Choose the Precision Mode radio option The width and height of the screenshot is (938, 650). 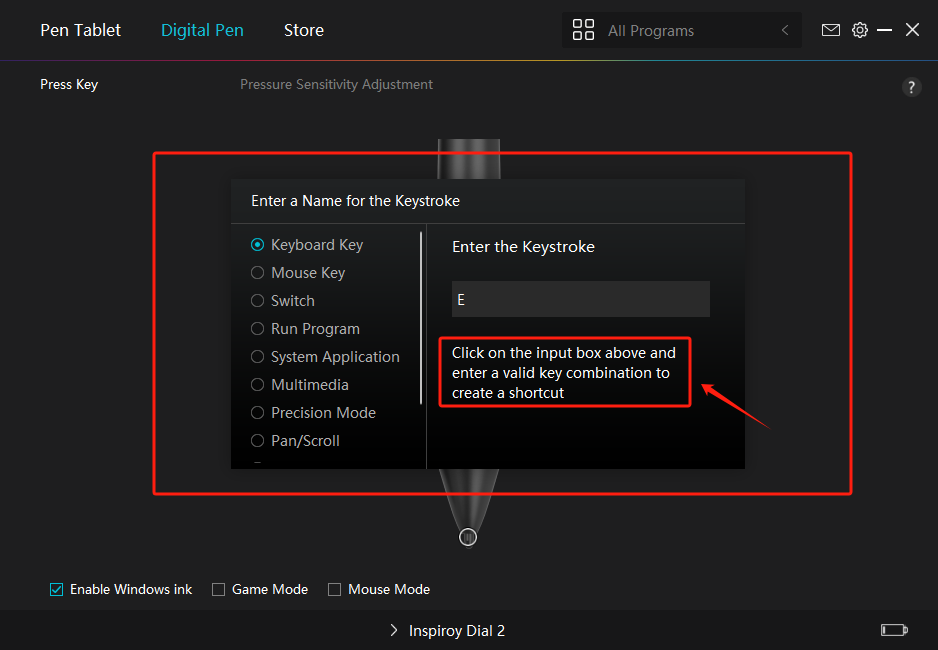coord(257,413)
